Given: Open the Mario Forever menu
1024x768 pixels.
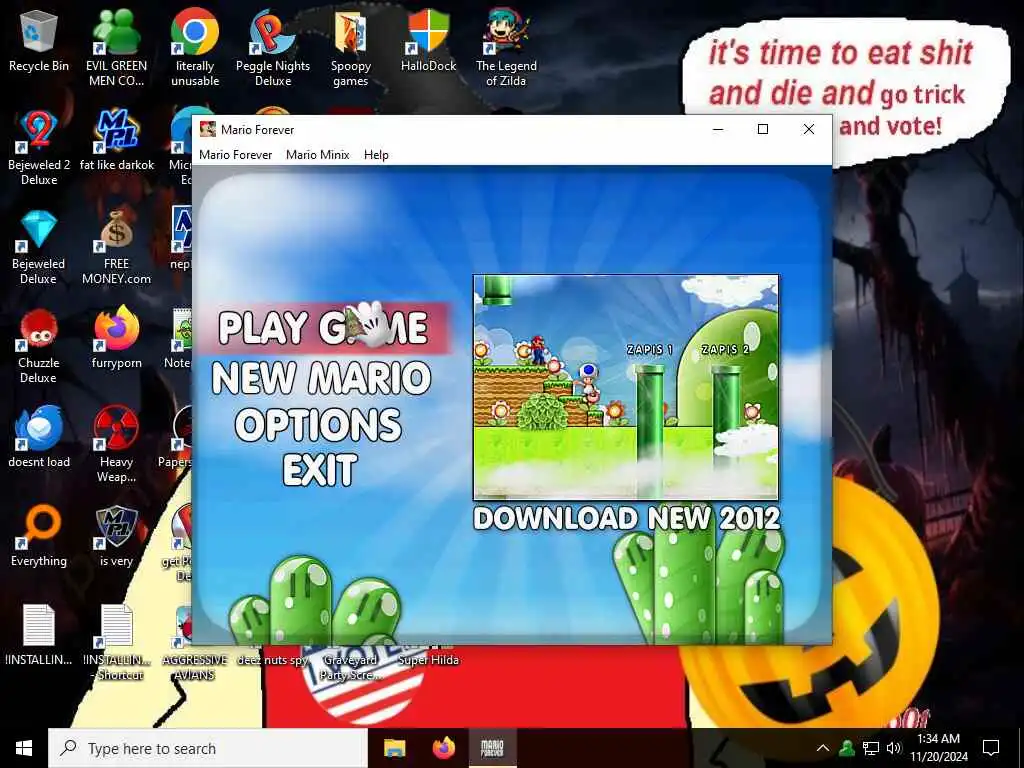Looking at the screenshot, I should [235, 155].
